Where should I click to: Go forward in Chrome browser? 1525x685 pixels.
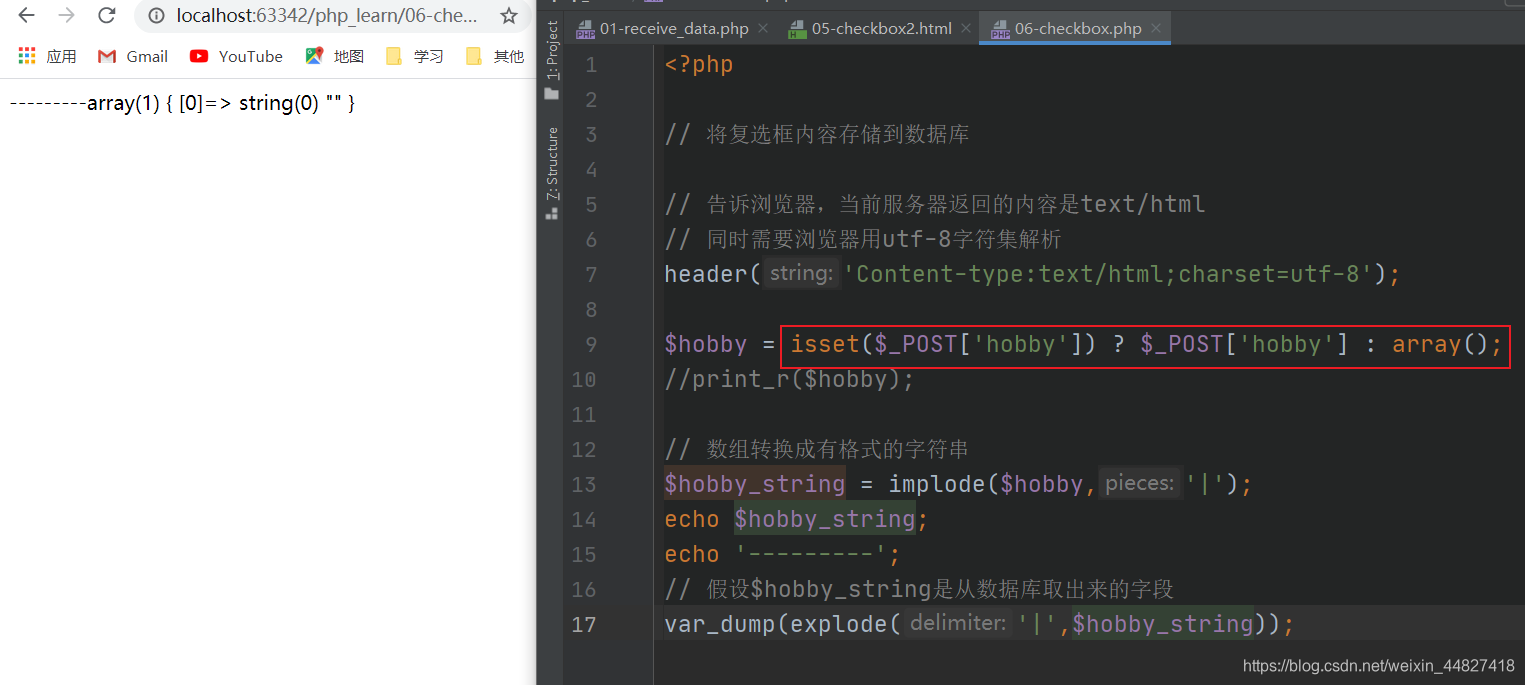[x=66, y=16]
